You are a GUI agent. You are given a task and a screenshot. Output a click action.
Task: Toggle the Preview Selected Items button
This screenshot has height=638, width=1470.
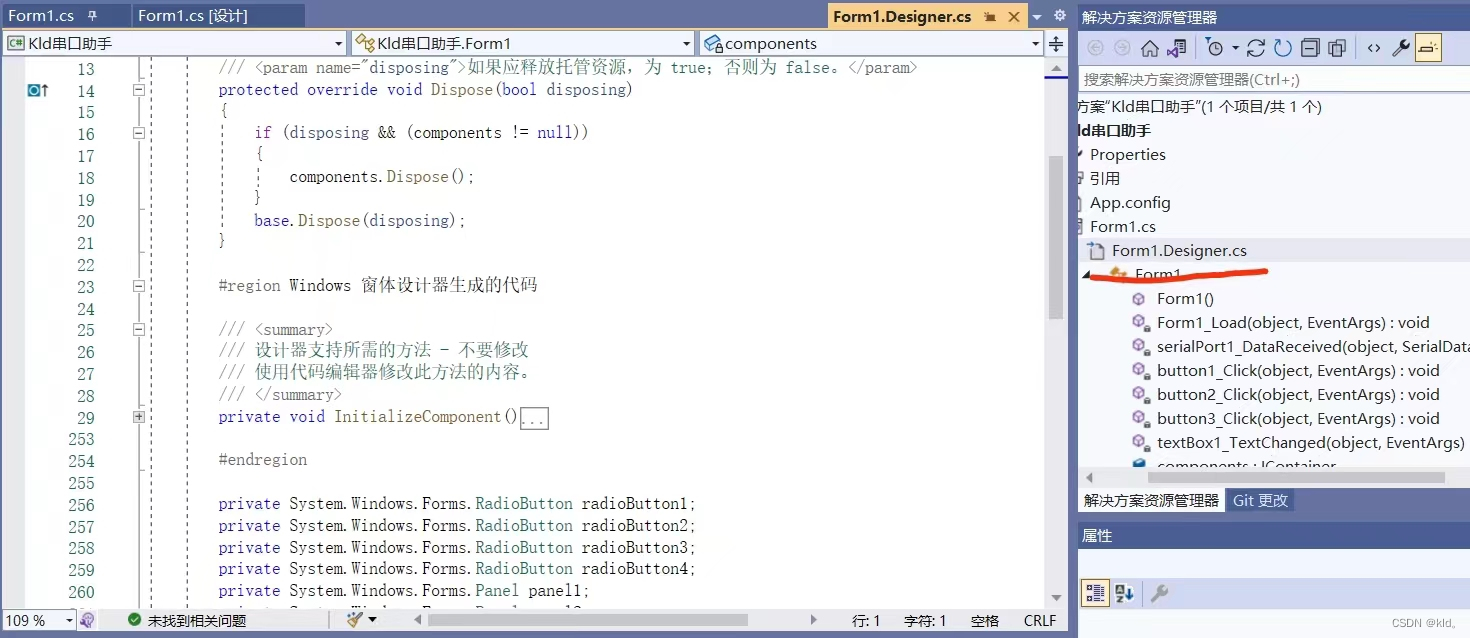tap(1429, 48)
